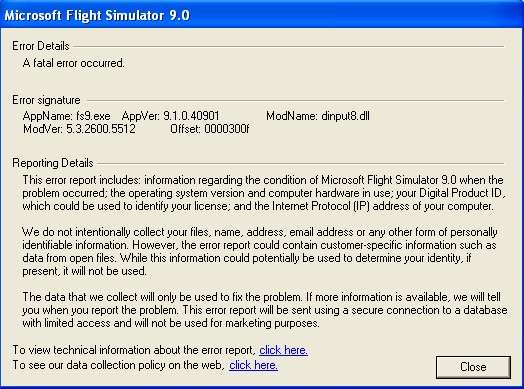This screenshot has height=389, width=524.
Task: Click the Offset 0000300f value
Action: point(227,129)
